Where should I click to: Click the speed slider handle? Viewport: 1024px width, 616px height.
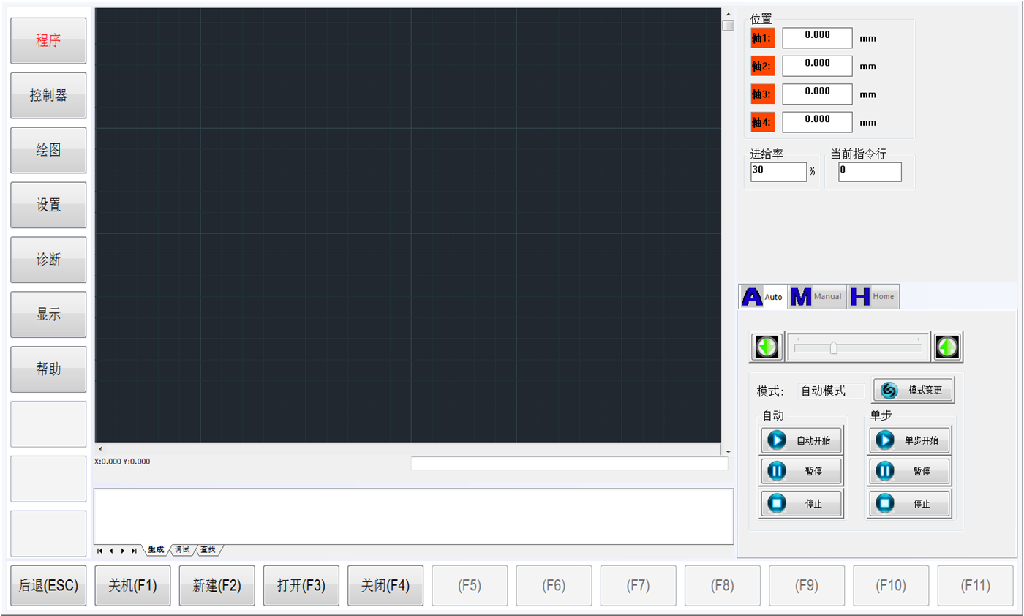pos(833,348)
